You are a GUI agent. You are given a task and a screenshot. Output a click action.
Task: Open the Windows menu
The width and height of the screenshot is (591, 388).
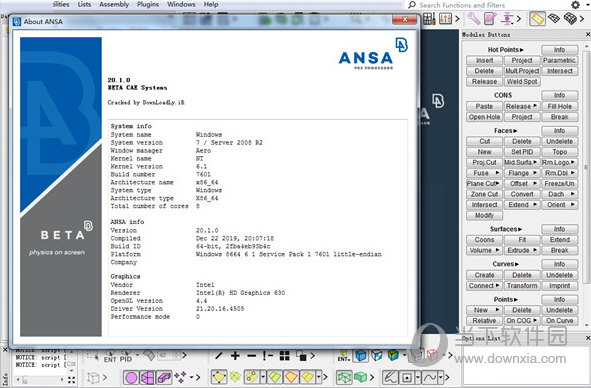tap(181, 5)
